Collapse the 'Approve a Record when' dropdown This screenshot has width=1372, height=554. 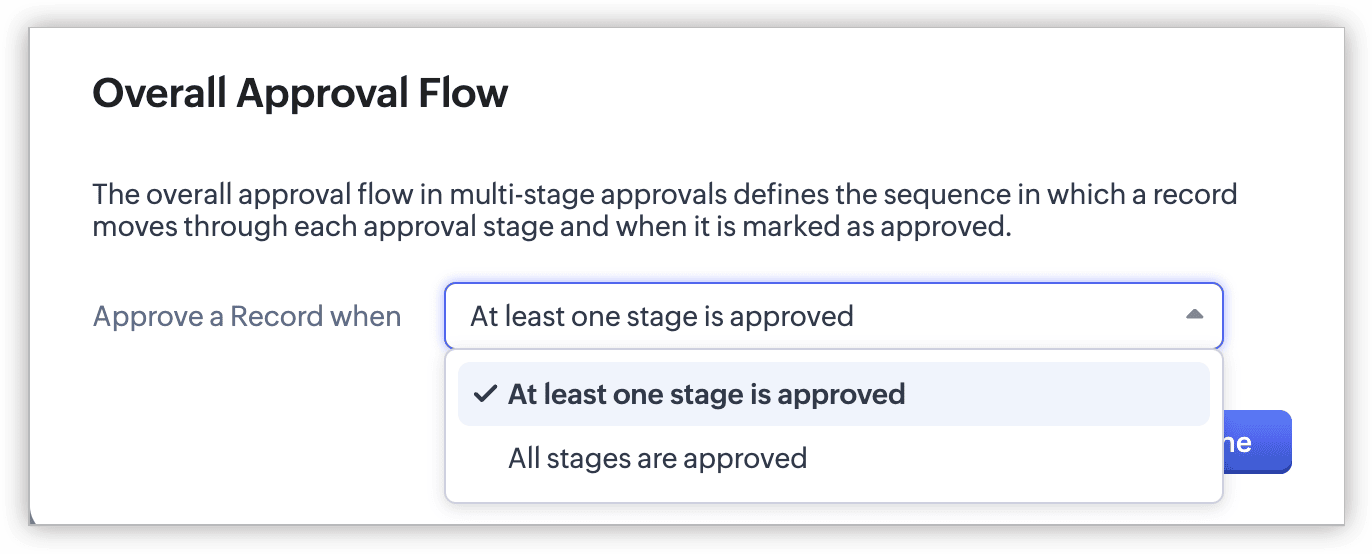(1193, 315)
